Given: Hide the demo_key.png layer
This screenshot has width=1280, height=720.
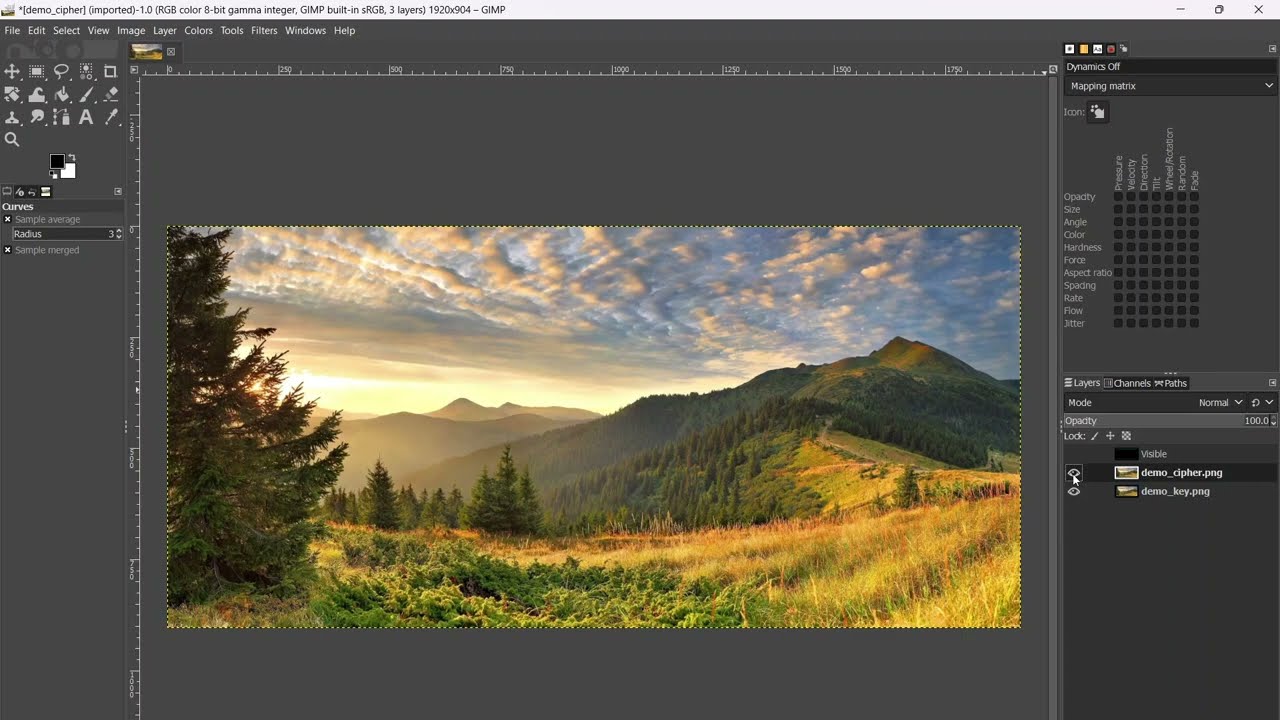Looking at the screenshot, I should 1074,492.
